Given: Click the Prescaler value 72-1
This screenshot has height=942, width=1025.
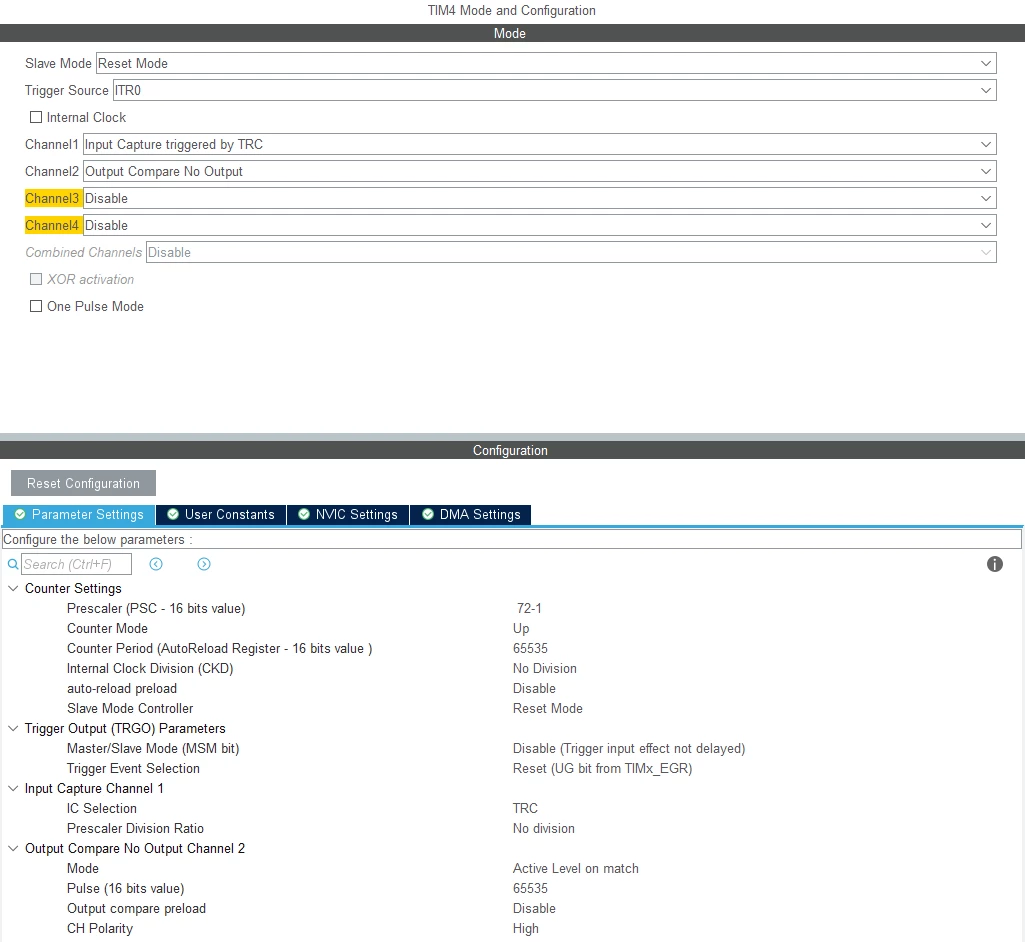Looking at the screenshot, I should (x=529, y=609).
